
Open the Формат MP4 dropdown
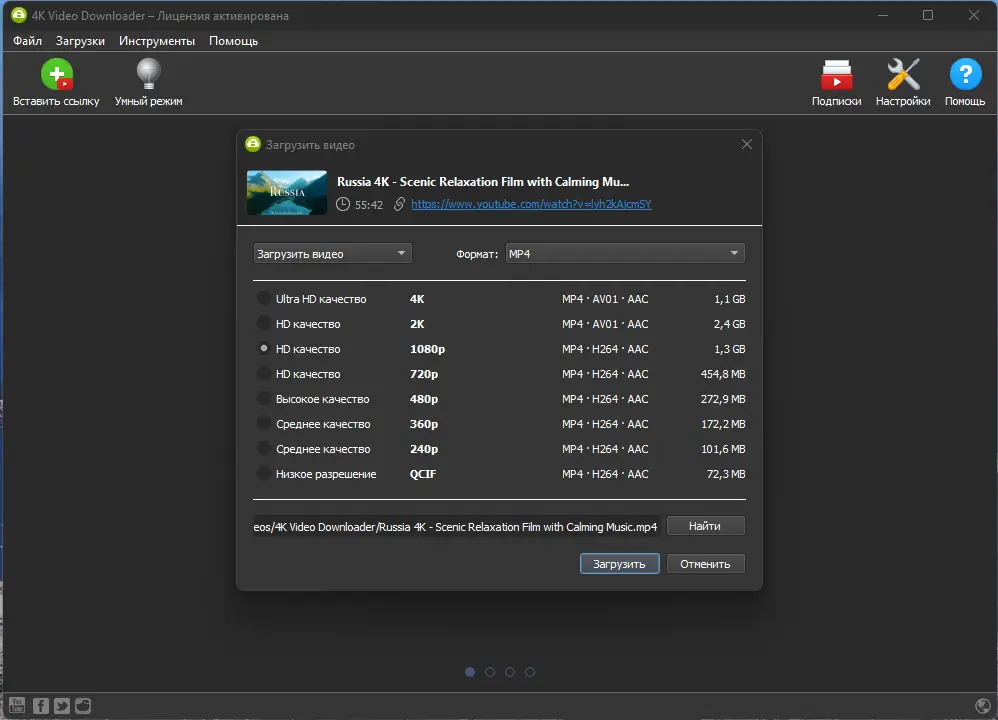click(625, 253)
